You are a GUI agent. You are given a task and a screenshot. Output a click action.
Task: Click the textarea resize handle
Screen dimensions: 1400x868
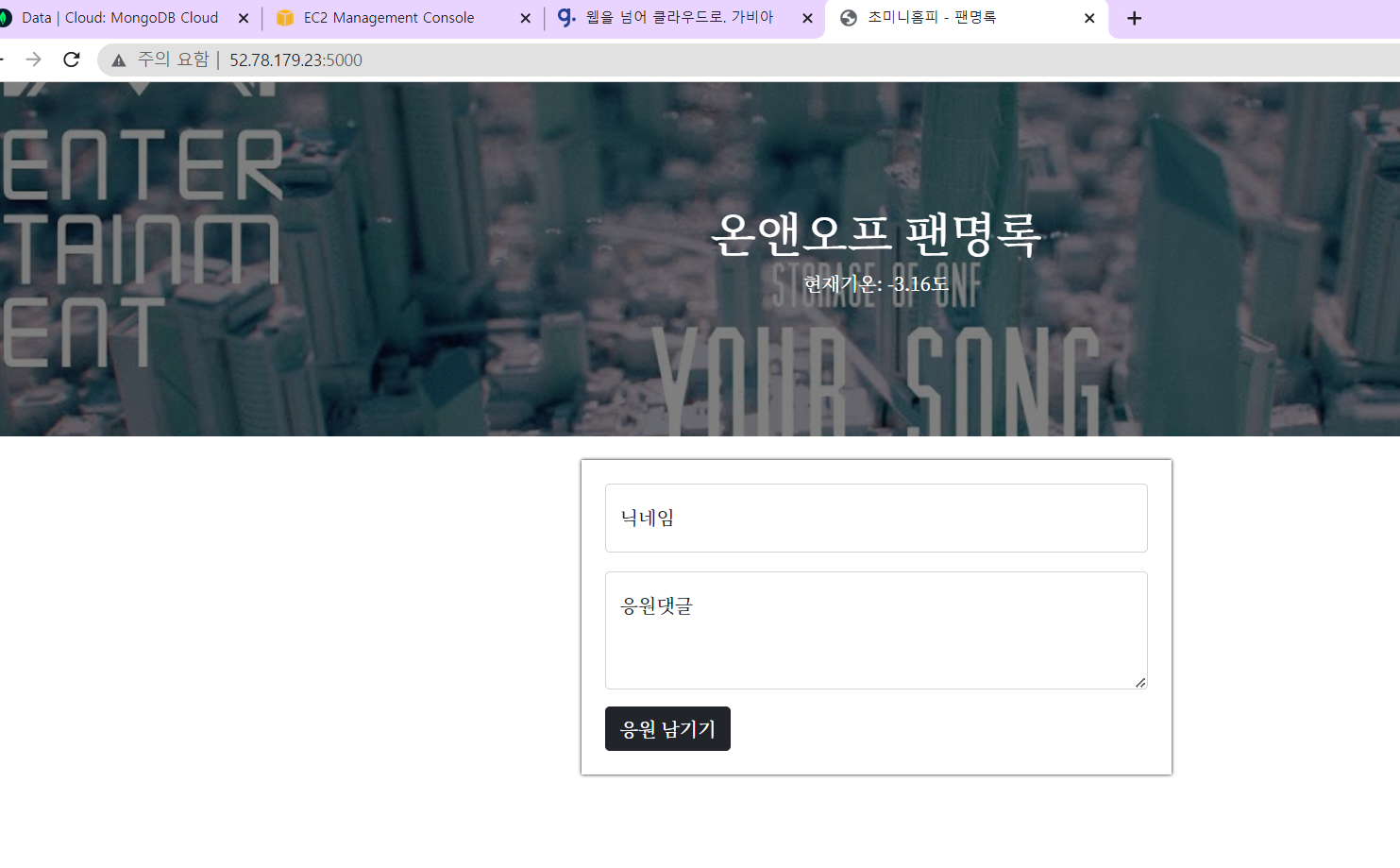[1140, 682]
